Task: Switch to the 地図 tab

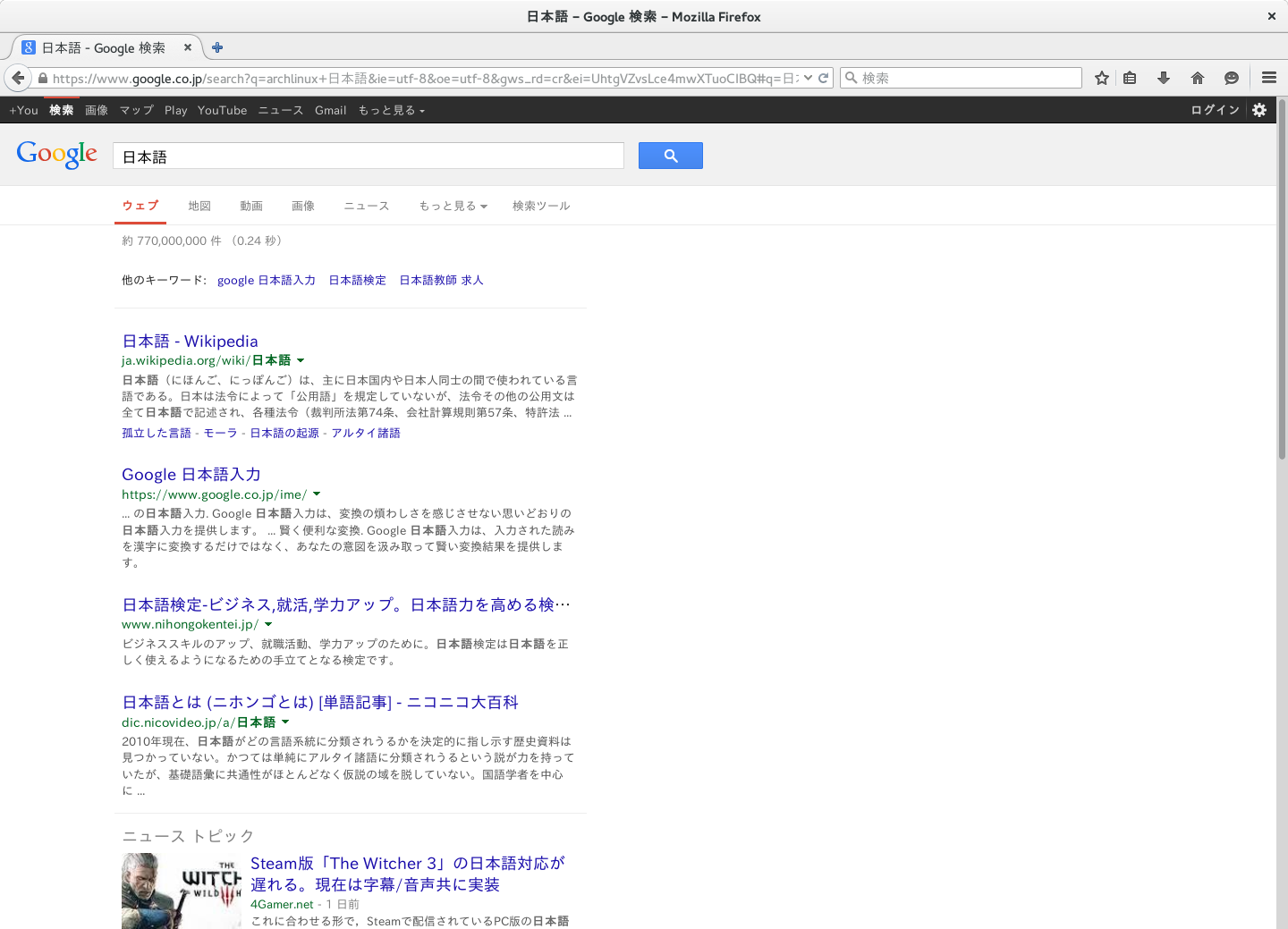Action: click(x=199, y=206)
